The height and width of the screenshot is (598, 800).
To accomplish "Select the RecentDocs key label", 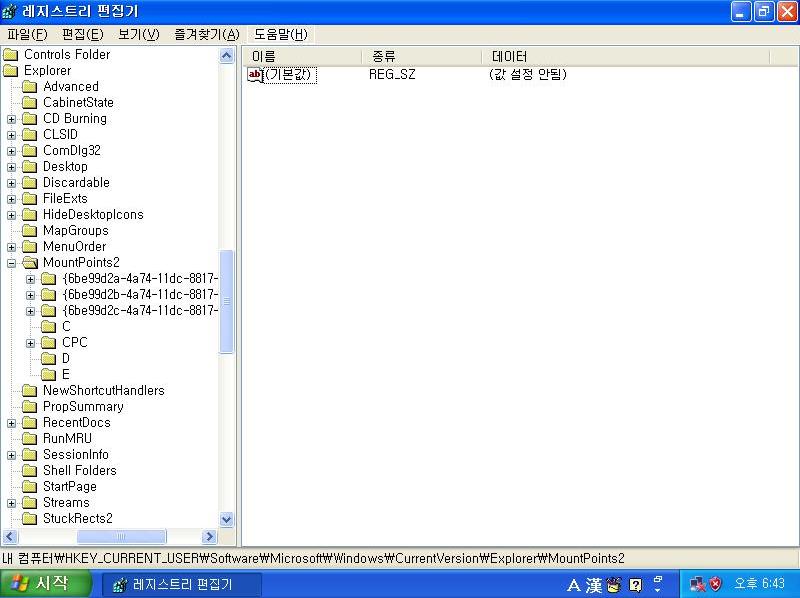I will pos(77,422).
